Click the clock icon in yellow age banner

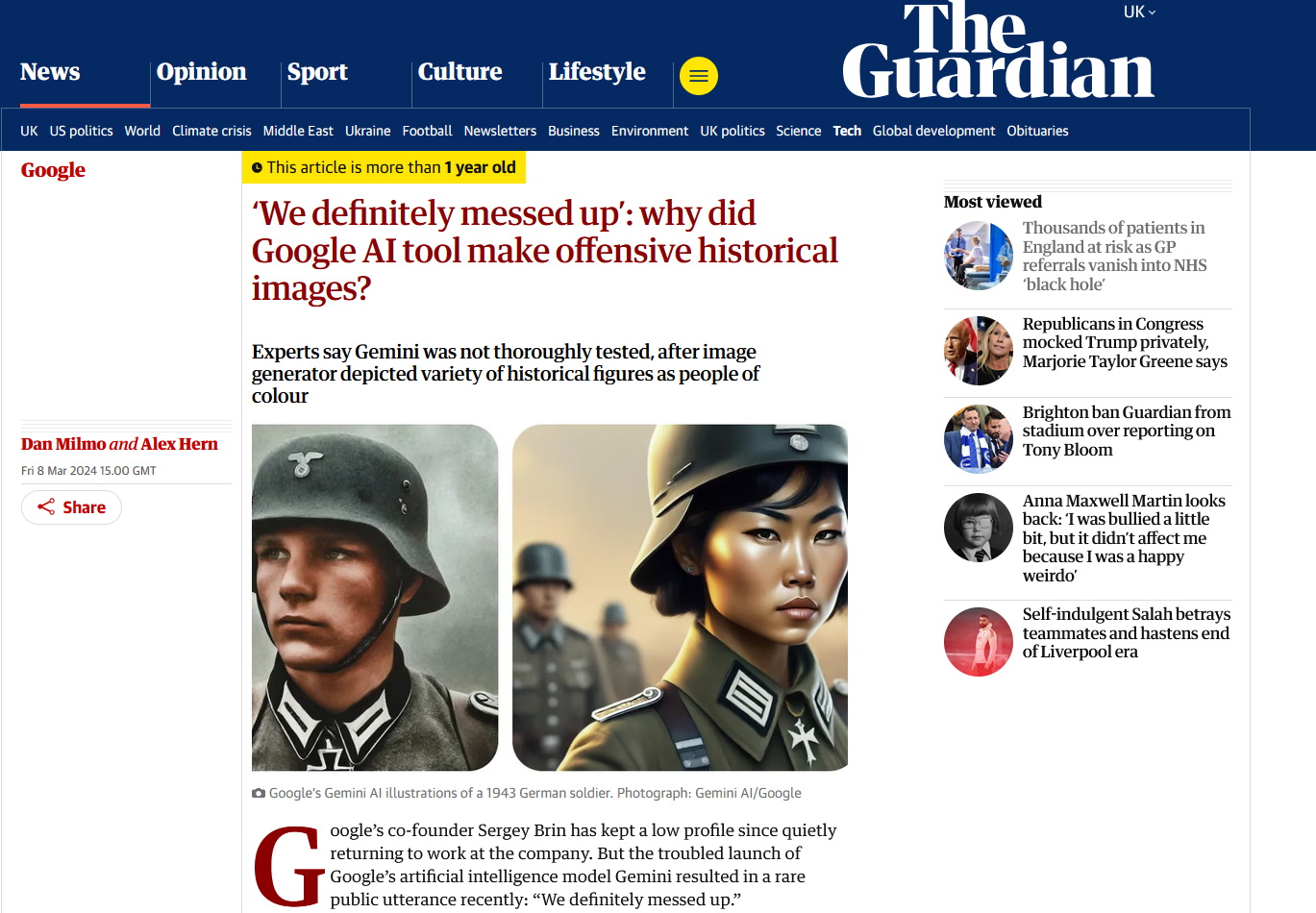(257, 168)
